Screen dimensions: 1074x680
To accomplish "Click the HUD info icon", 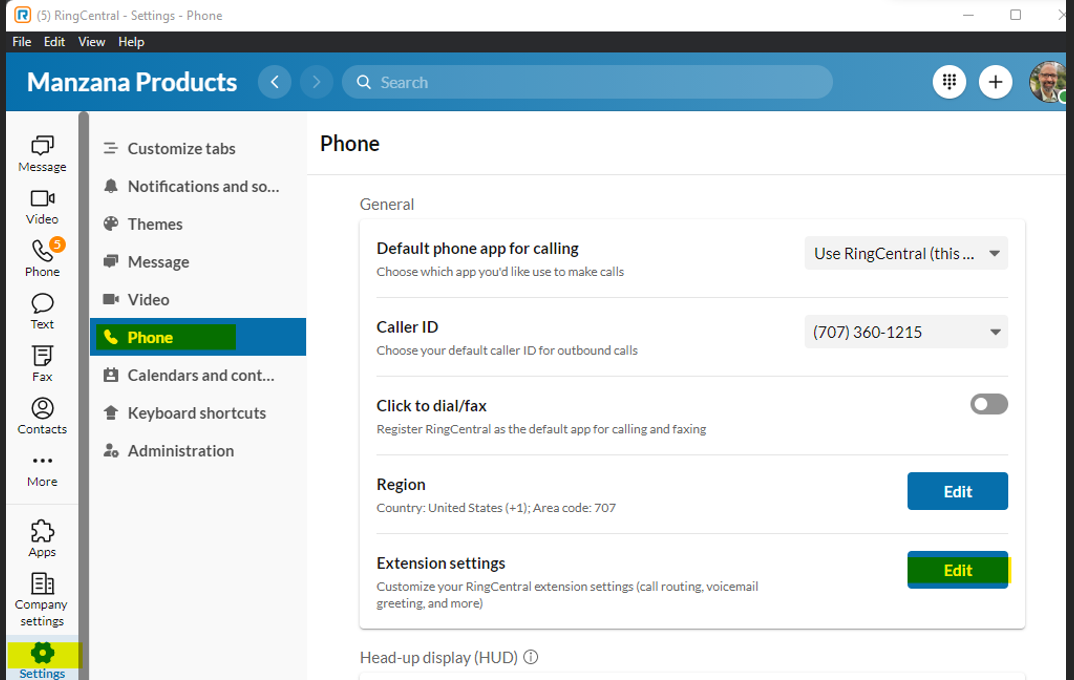I will [x=531, y=657].
